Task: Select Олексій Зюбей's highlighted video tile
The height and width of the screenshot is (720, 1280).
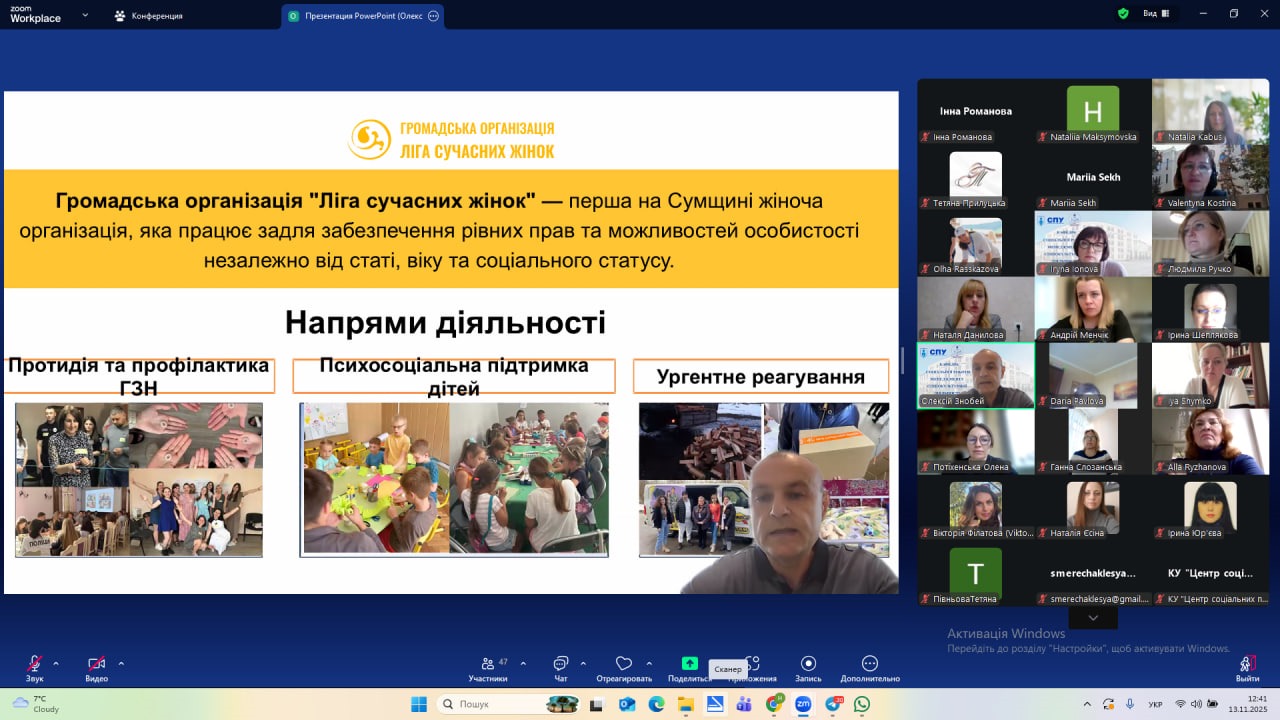Action: coord(975,375)
